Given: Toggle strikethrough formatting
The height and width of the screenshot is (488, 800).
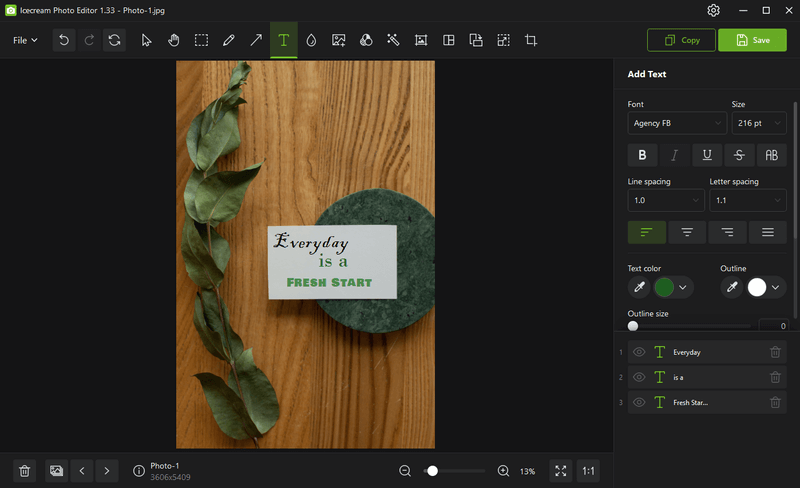Looking at the screenshot, I should click(x=739, y=155).
